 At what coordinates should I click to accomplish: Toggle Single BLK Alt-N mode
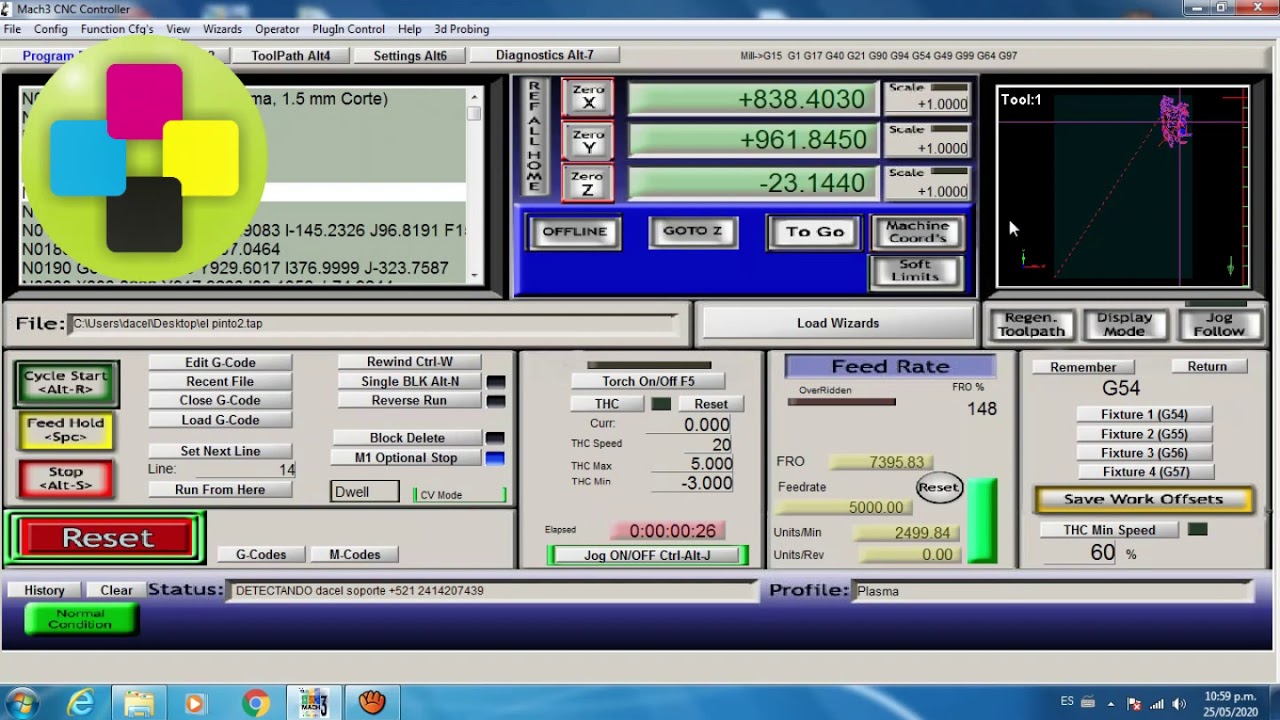tap(410, 381)
